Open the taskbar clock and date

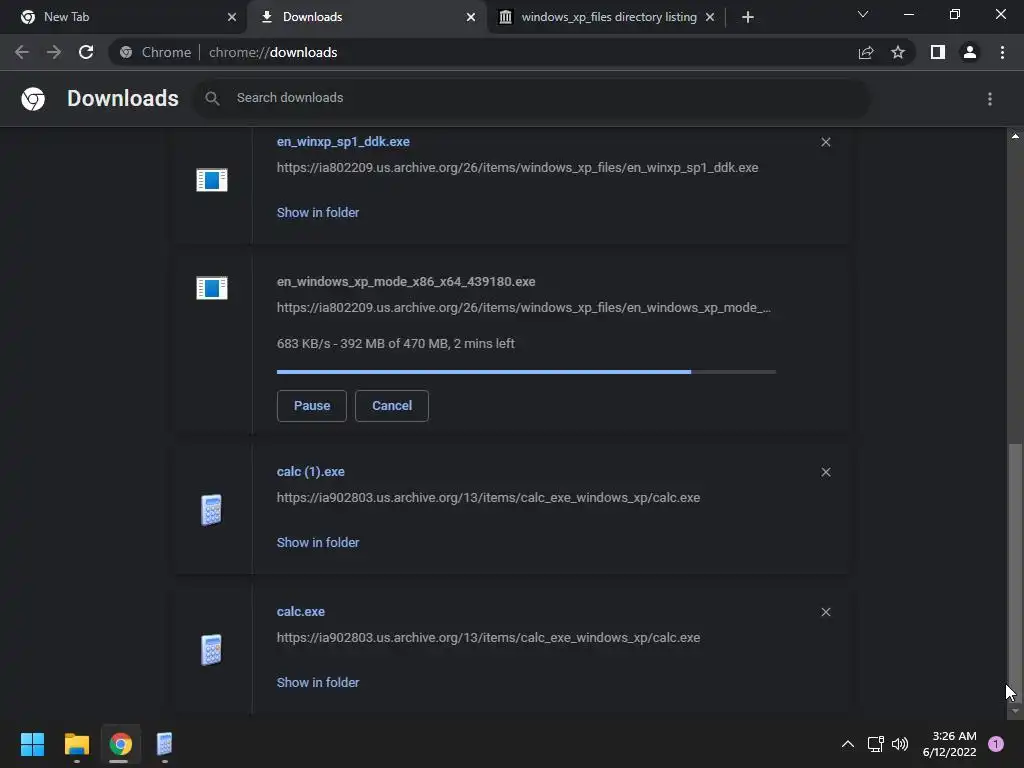[949, 744]
